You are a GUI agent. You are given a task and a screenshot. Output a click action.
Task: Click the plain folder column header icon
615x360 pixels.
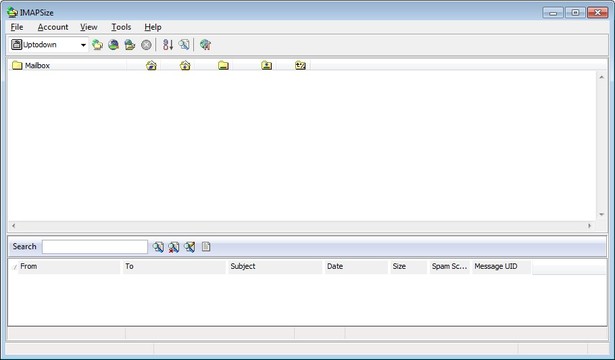pos(224,65)
